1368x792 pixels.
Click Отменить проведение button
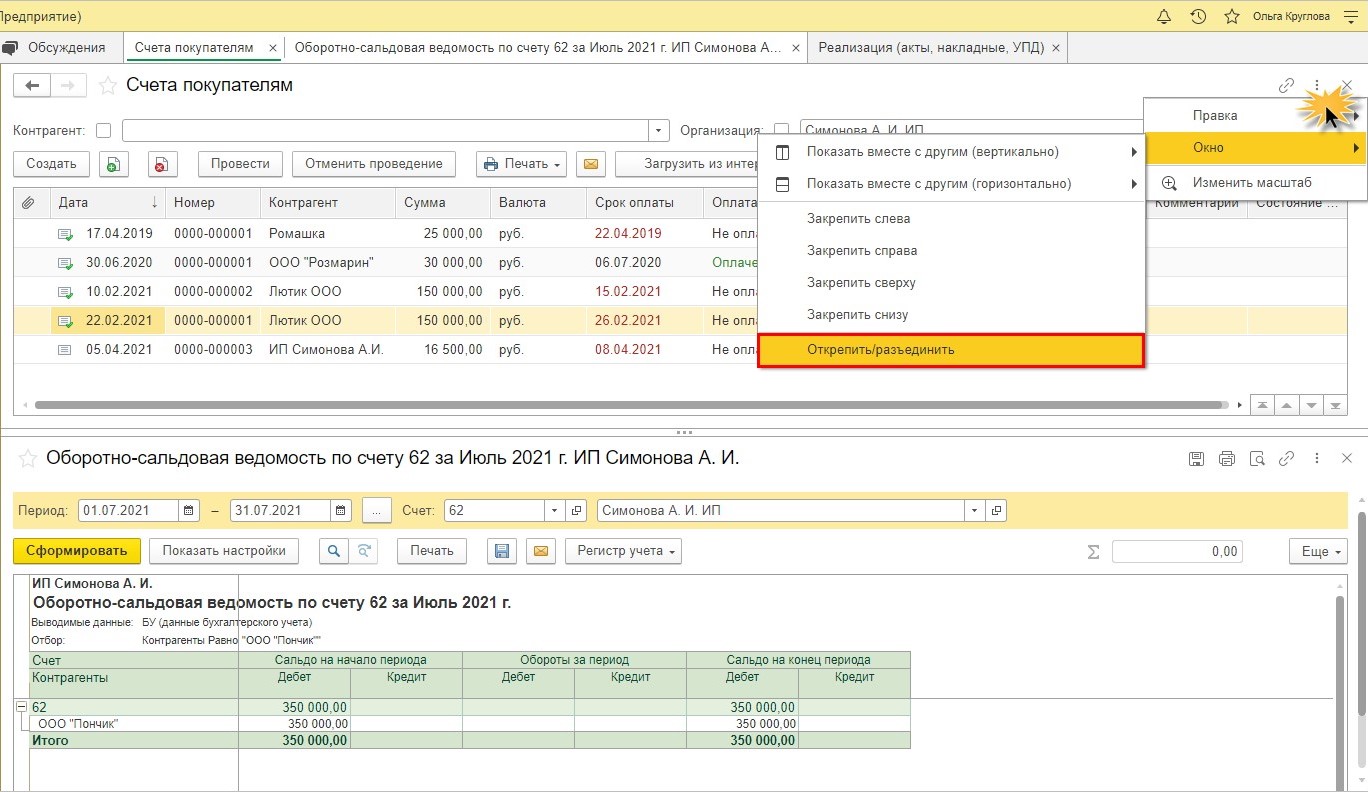click(x=374, y=164)
